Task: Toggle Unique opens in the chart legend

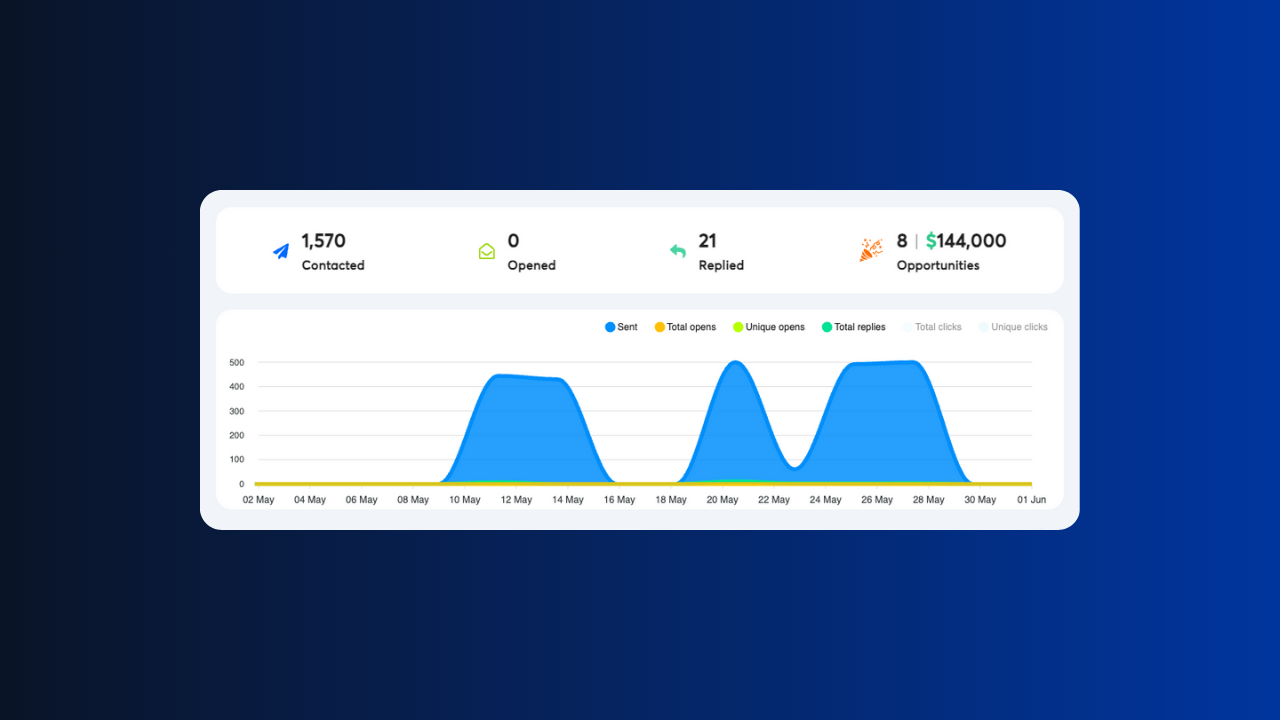Action: [768, 327]
